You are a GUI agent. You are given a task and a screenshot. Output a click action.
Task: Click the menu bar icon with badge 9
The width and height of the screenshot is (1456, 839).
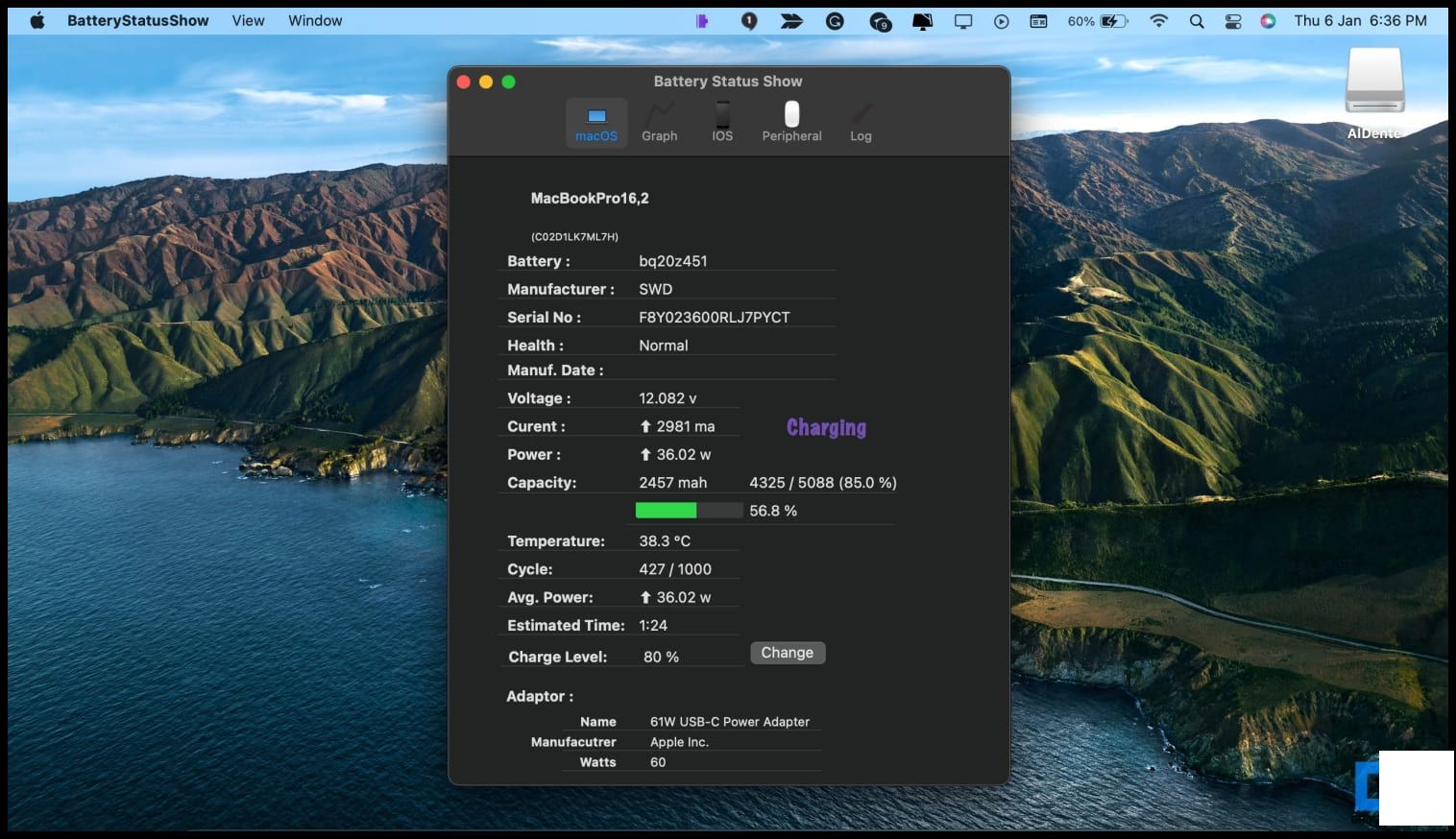[880, 21]
